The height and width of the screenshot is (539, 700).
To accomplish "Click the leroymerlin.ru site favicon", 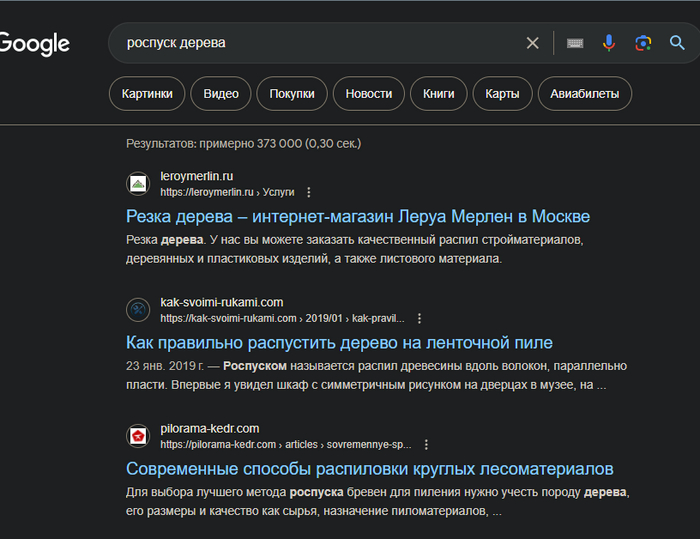I will click(x=138, y=184).
